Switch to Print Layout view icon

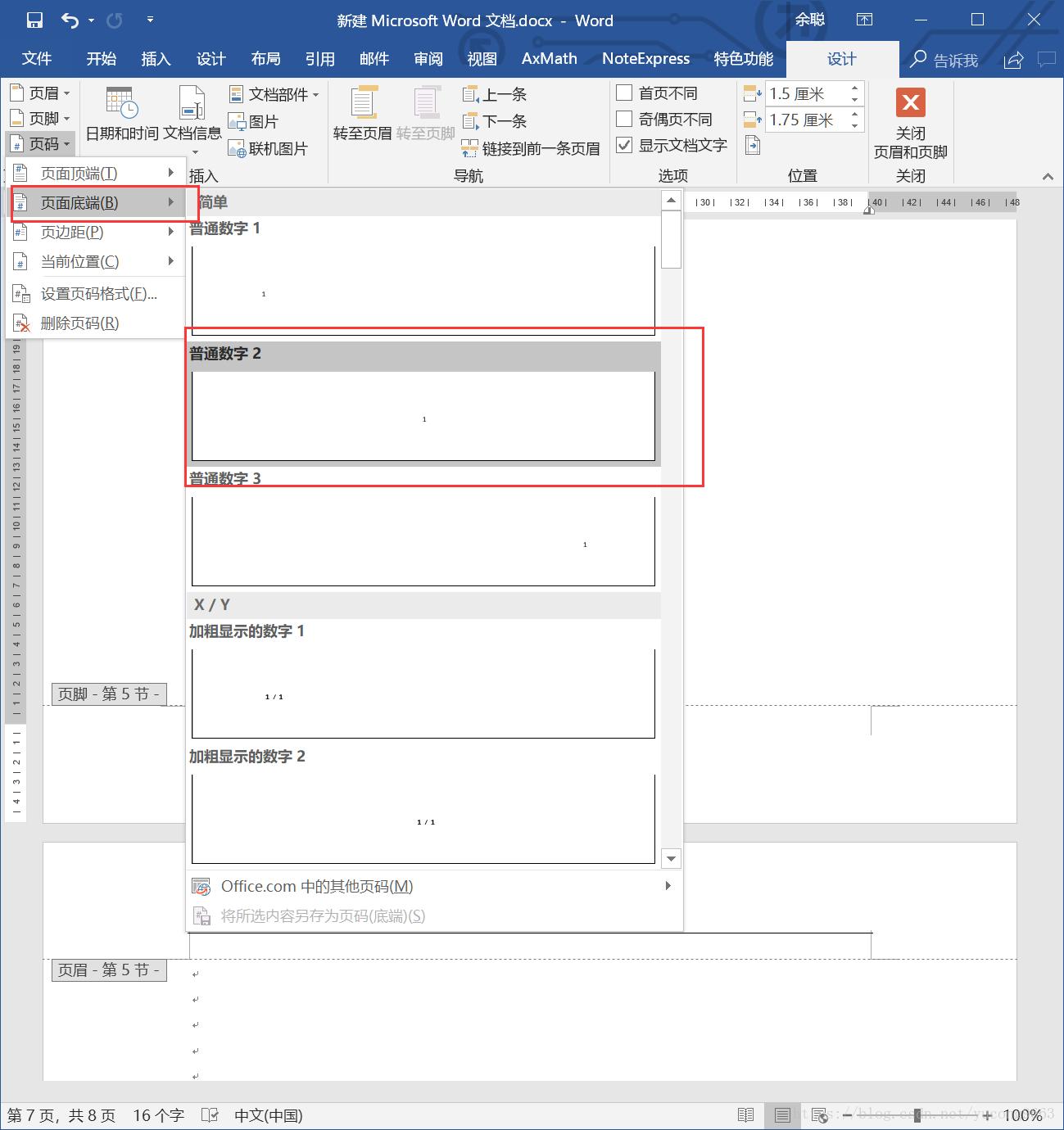(x=782, y=1115)
